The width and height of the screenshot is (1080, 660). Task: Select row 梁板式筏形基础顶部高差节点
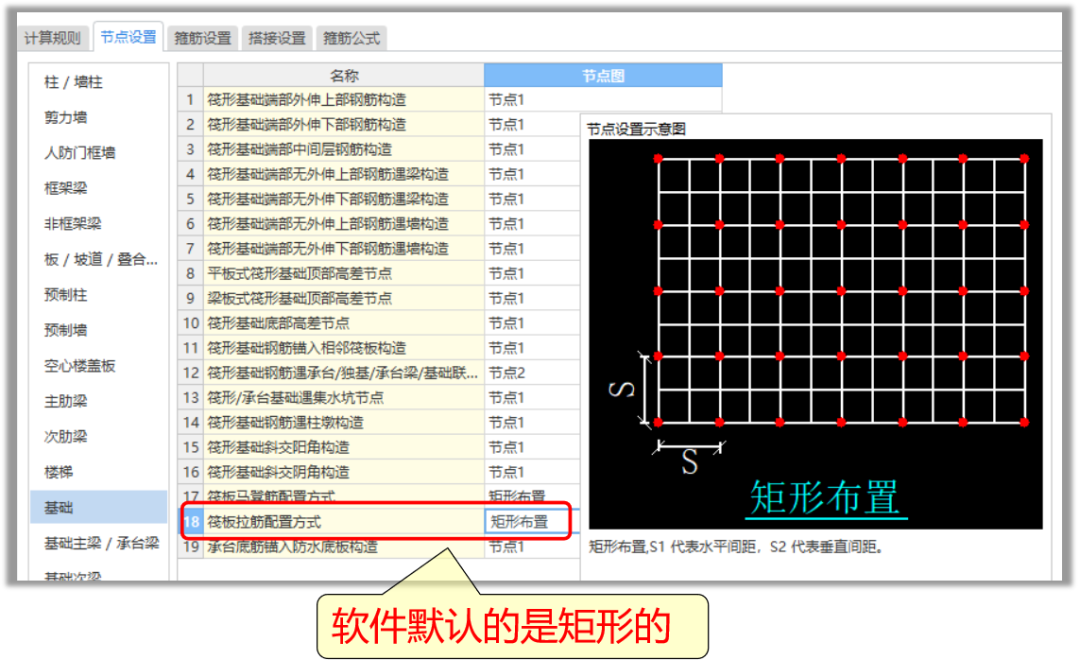pyautogui.click(x=344, y=298)
